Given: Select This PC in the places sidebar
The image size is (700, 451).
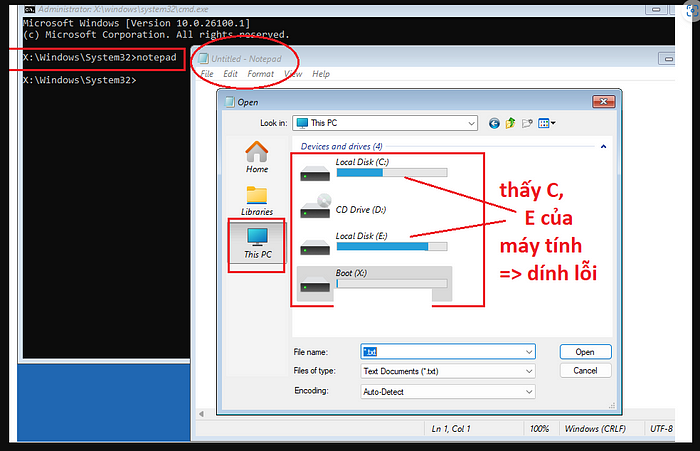Looking at the screenshot, I should point(258,243).
